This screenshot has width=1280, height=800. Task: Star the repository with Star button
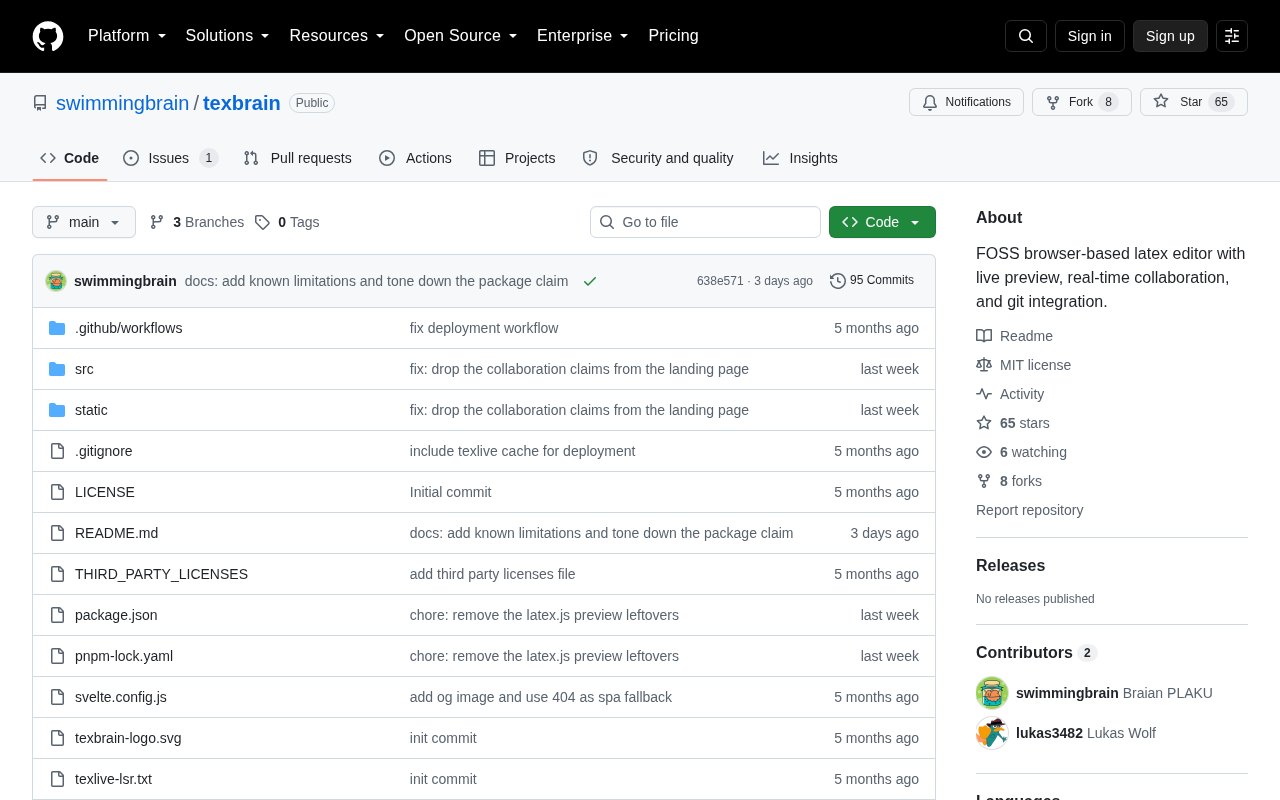tap(1194, 102)
